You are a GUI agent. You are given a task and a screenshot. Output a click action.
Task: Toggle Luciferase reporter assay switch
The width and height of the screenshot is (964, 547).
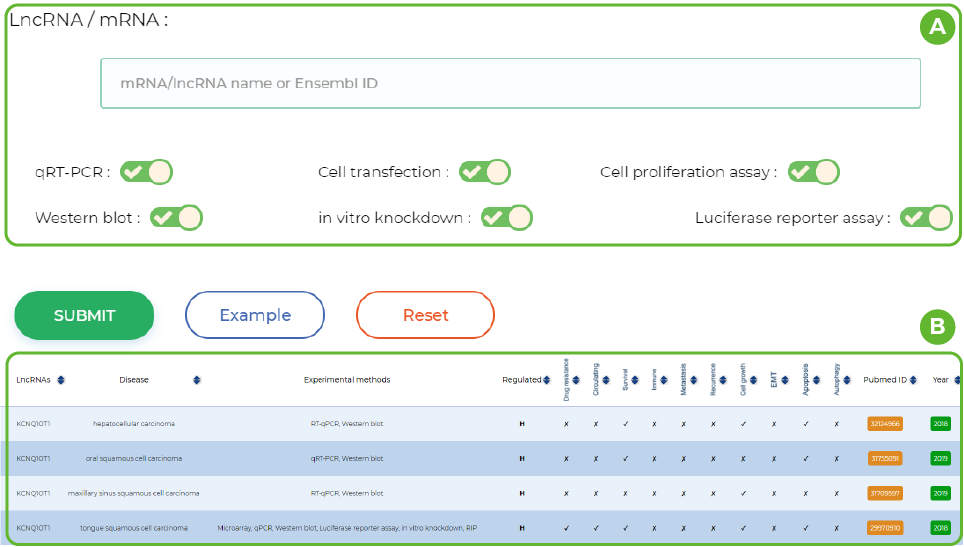pos(925,217)
